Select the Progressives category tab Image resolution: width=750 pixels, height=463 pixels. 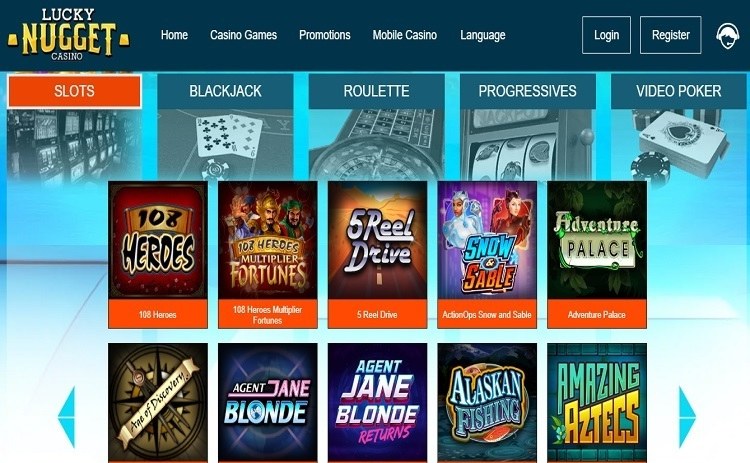[x=528, y=91]
